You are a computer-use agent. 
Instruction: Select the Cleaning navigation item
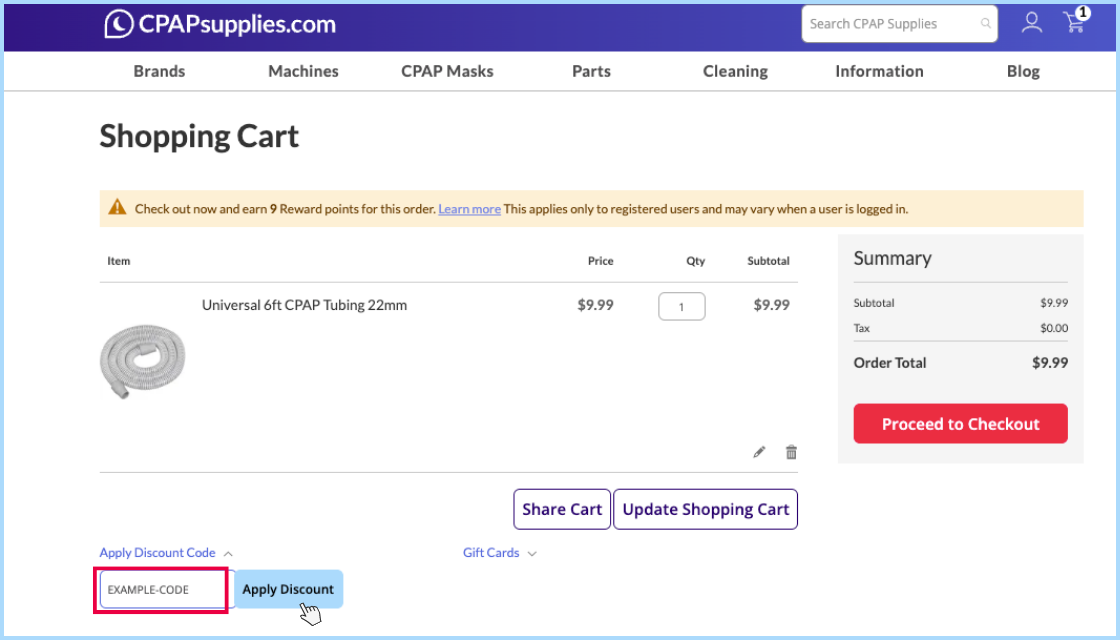point(735,71)
